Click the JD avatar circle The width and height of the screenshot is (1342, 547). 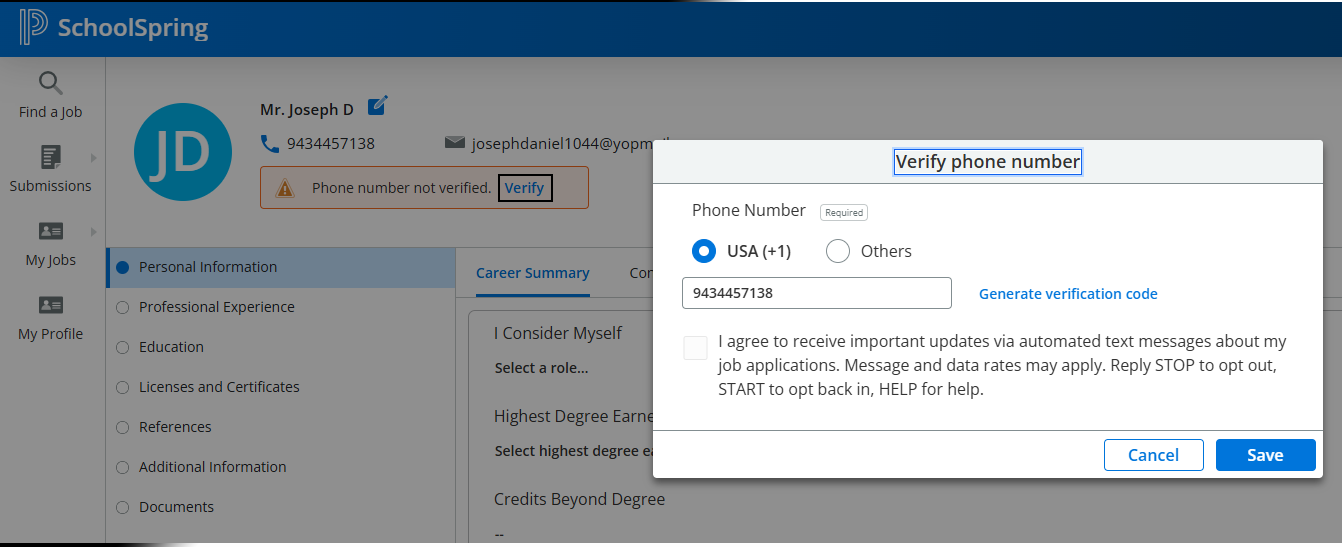tap(183, 152)
